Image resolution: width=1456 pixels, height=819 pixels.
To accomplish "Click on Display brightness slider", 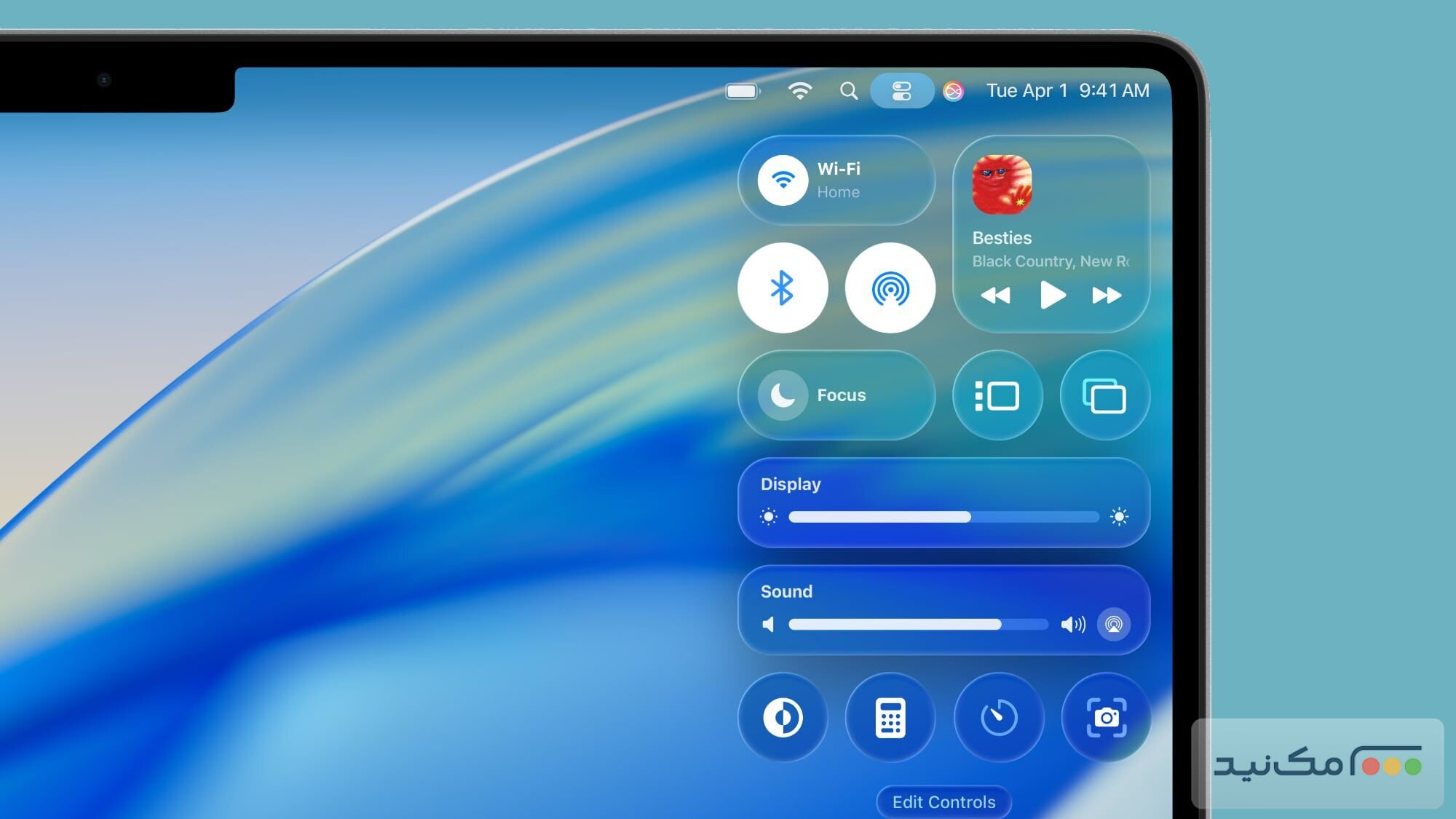I will (x=943, y=517).
